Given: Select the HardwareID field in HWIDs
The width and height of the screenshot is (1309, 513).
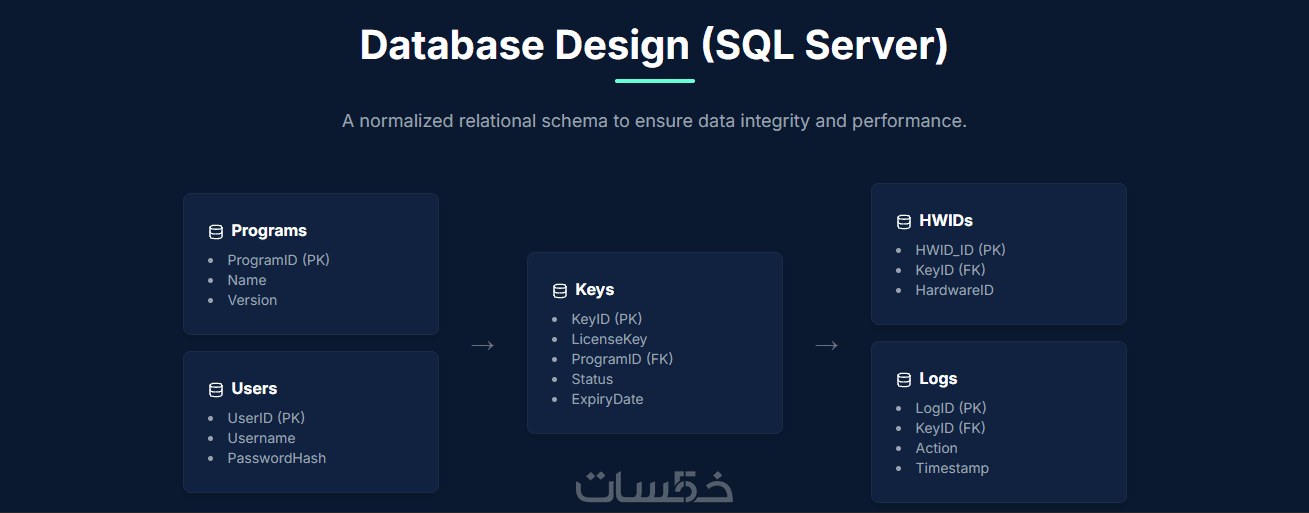Looking at the screenshot, I should pos(954,290).
